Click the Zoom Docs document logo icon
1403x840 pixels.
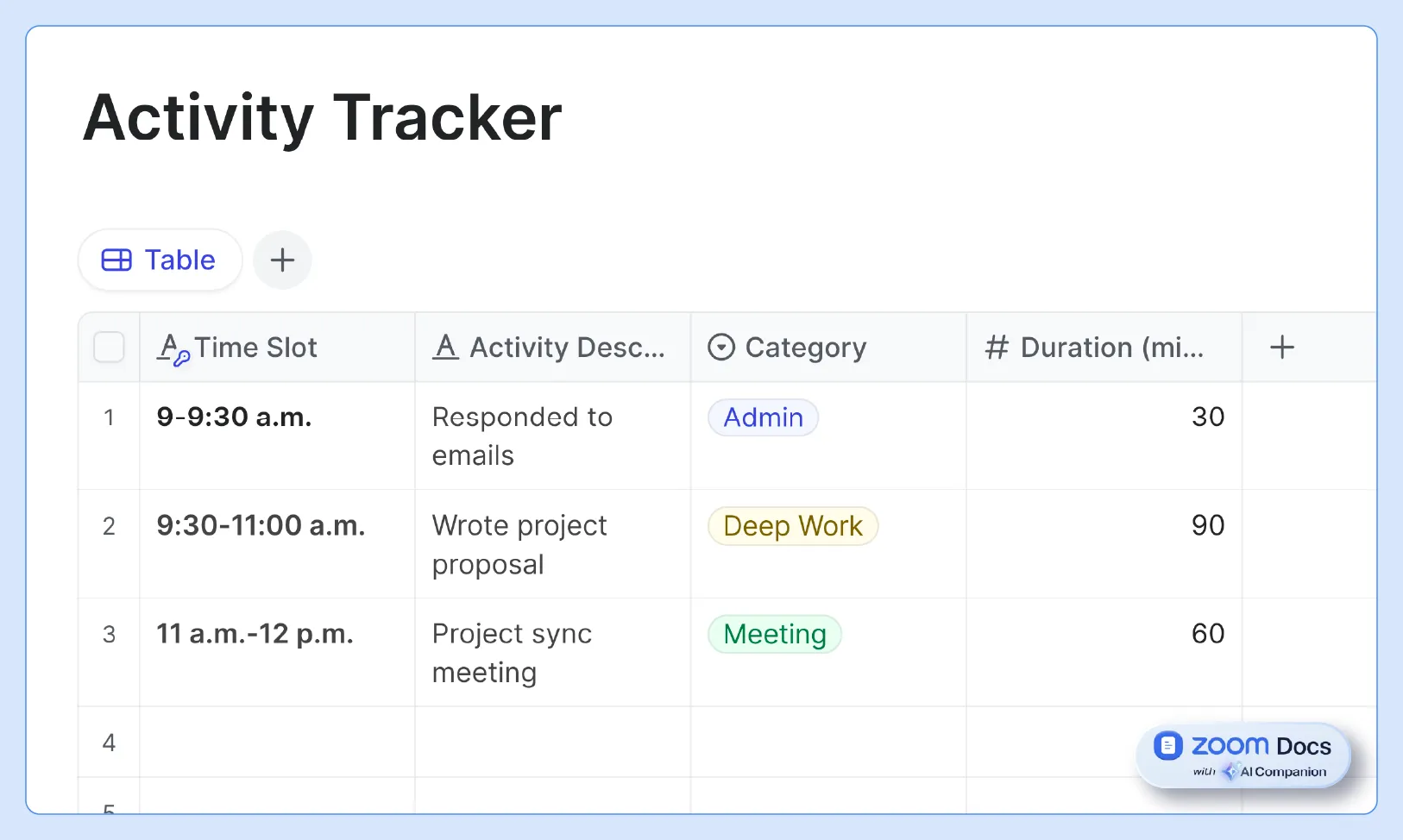coord(1170,745)
